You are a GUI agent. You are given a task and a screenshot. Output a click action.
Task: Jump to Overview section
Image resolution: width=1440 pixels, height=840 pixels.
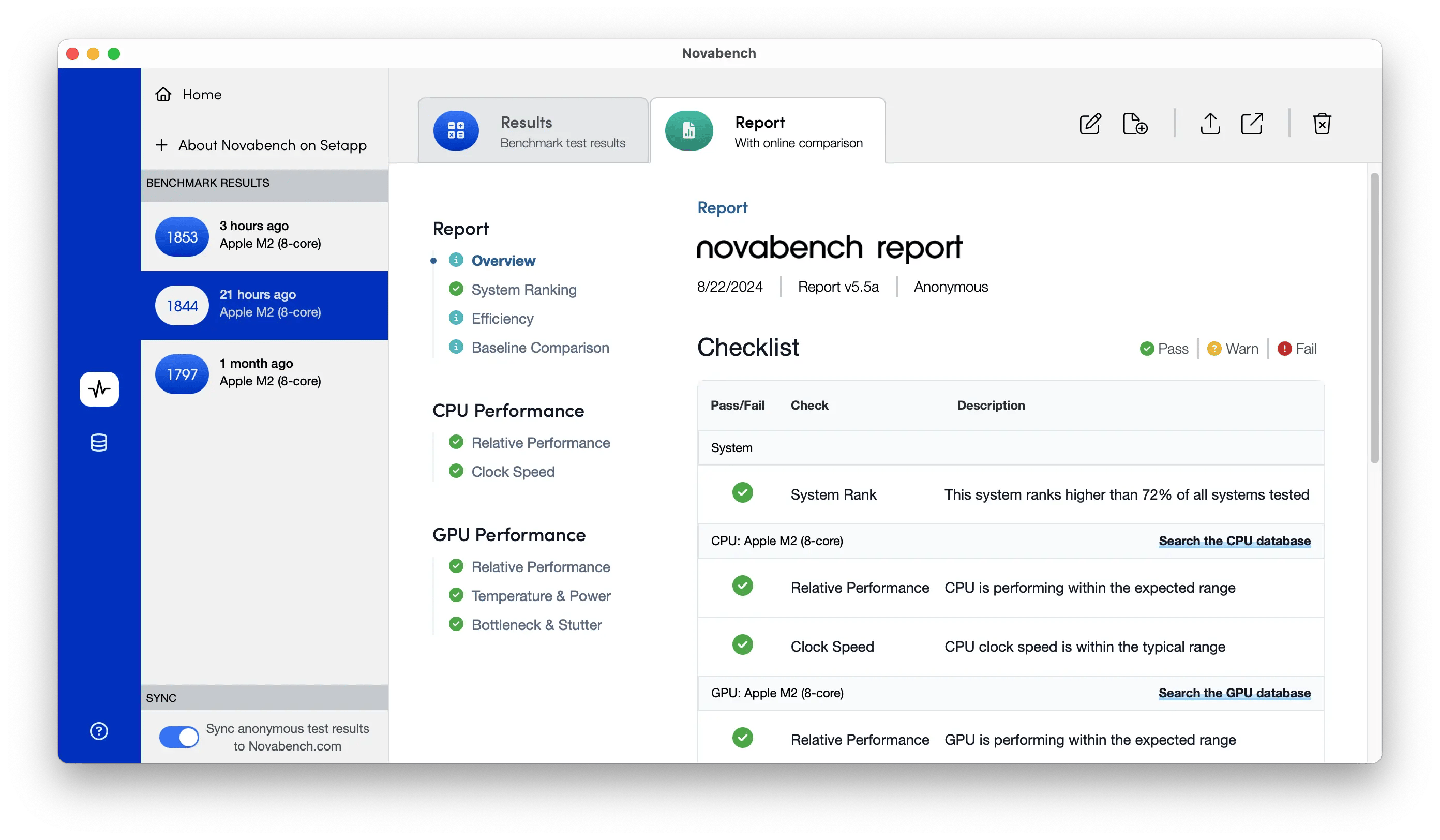tap(503, 261)
